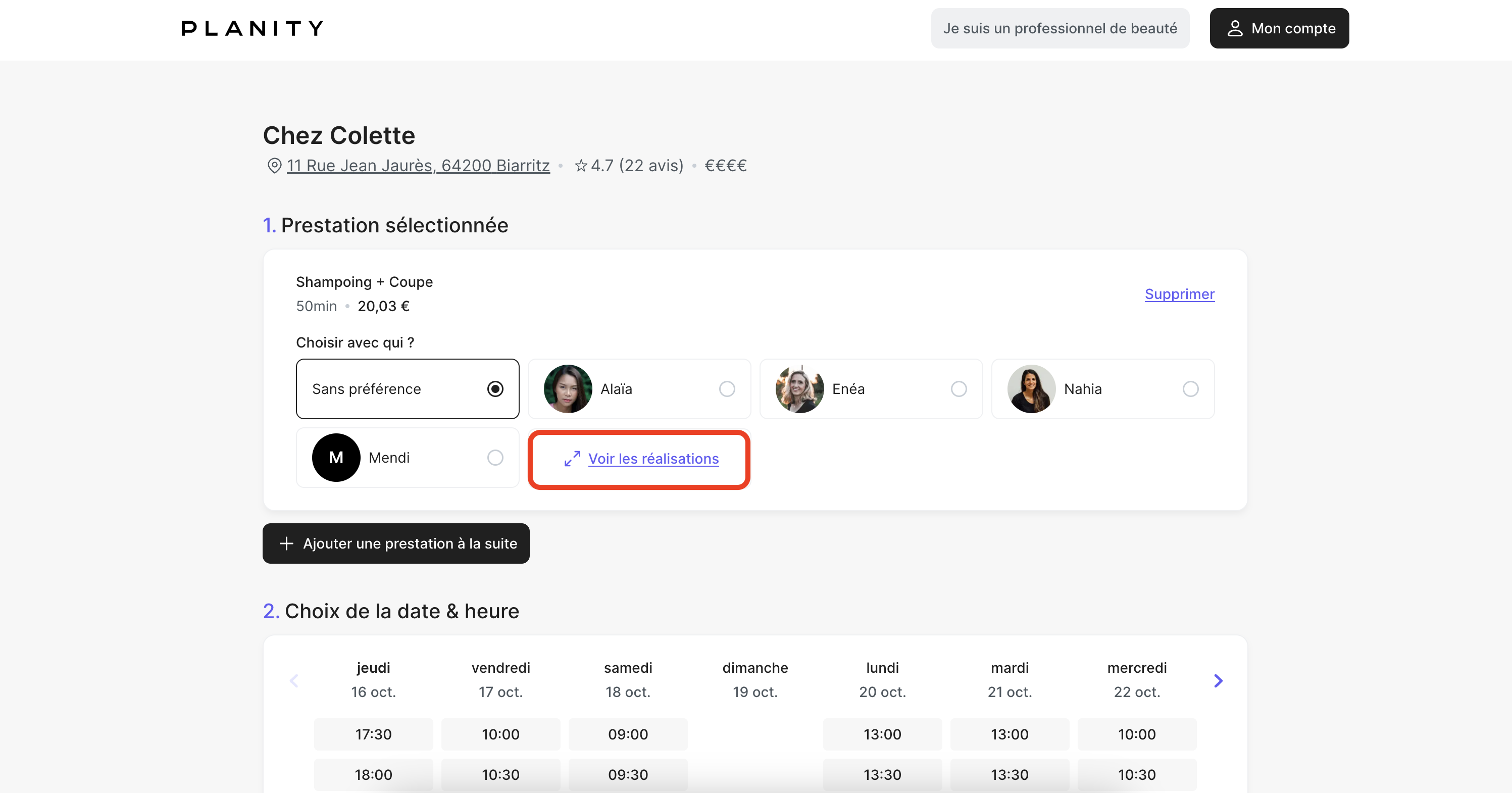Show next week's dates with right chevron

[1218, 680]
